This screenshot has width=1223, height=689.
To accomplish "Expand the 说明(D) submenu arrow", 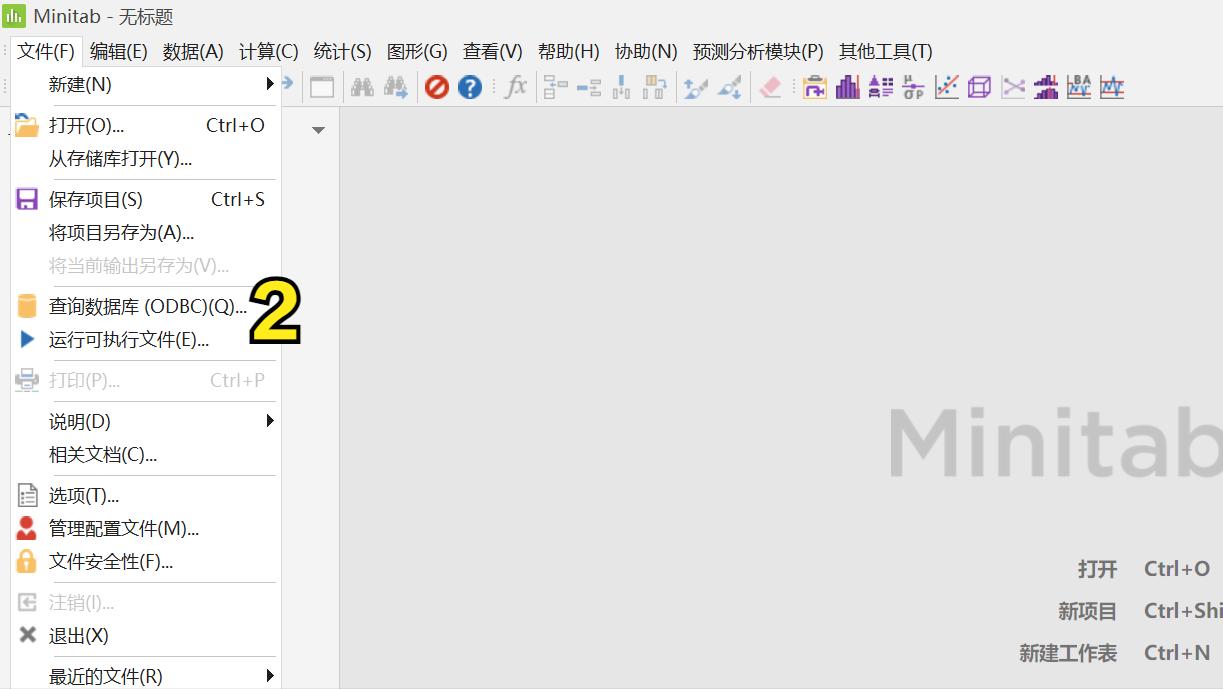I will (x=268, y=421).
